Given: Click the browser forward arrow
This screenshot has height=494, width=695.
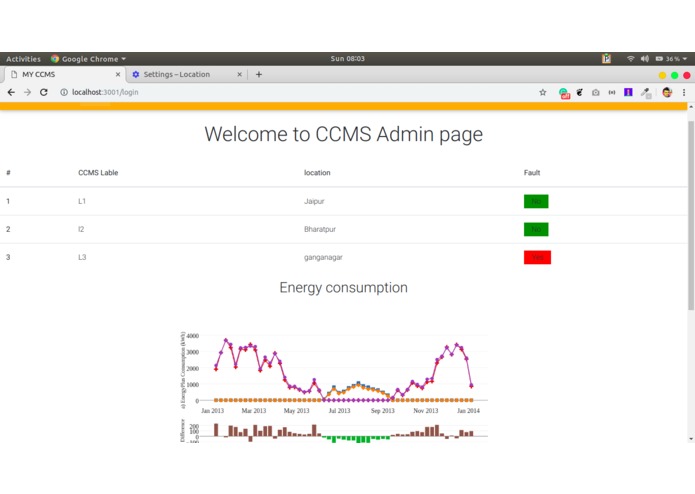Looking at the screenshot, I should (x=27, y=92).
